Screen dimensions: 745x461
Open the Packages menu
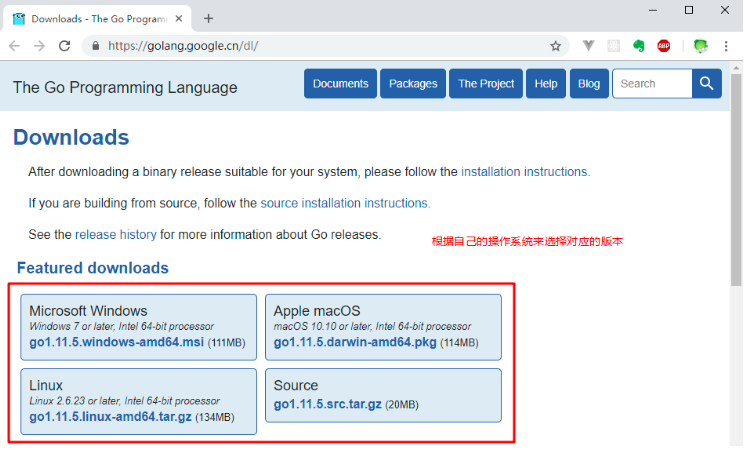413,84
